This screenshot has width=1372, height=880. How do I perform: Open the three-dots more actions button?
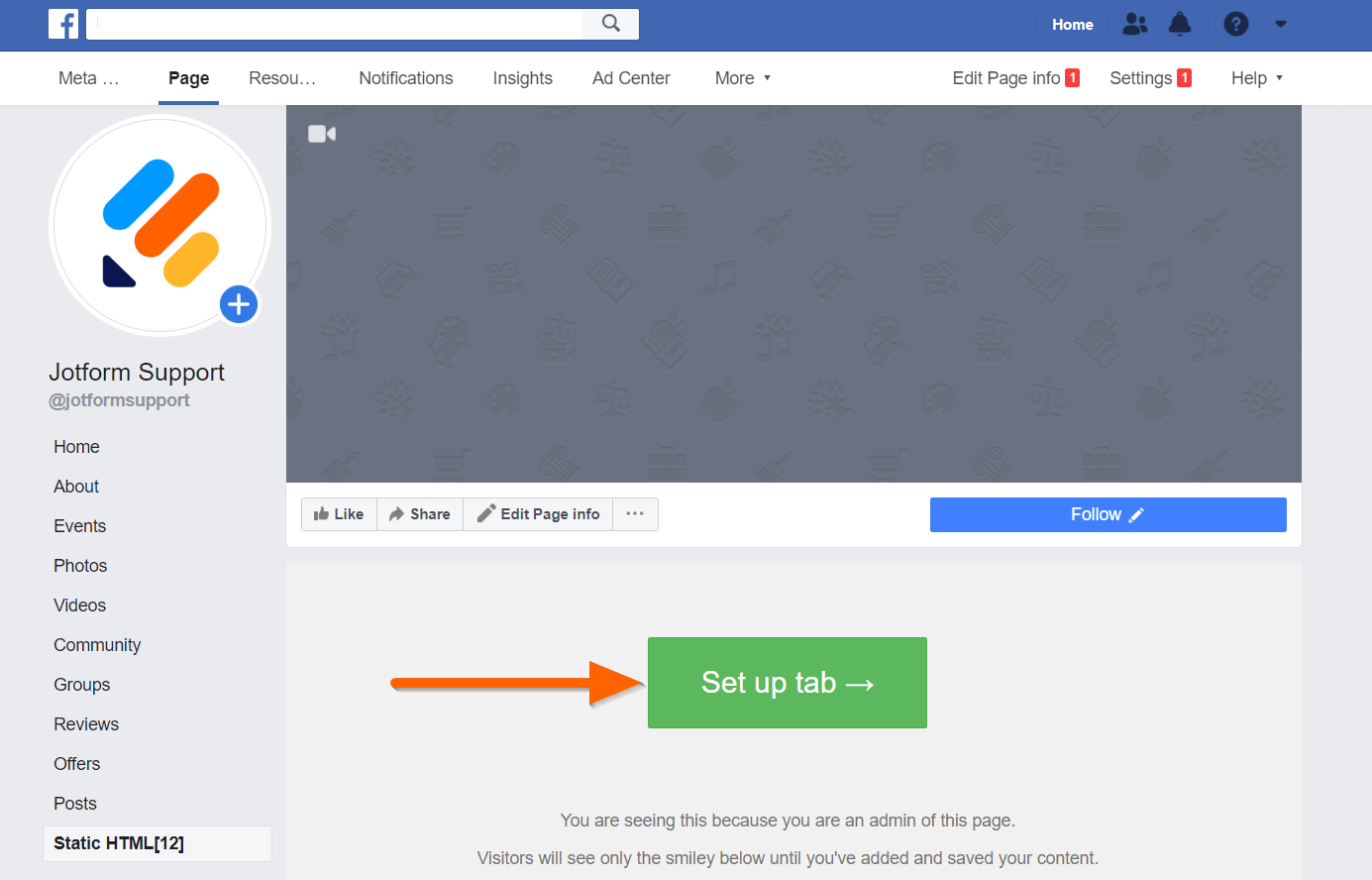click(x=635, y=514)
